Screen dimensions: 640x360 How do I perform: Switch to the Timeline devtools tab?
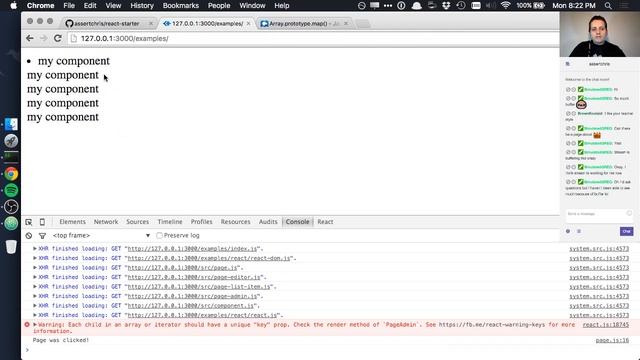pyautogui.click(x=170, y=222)
